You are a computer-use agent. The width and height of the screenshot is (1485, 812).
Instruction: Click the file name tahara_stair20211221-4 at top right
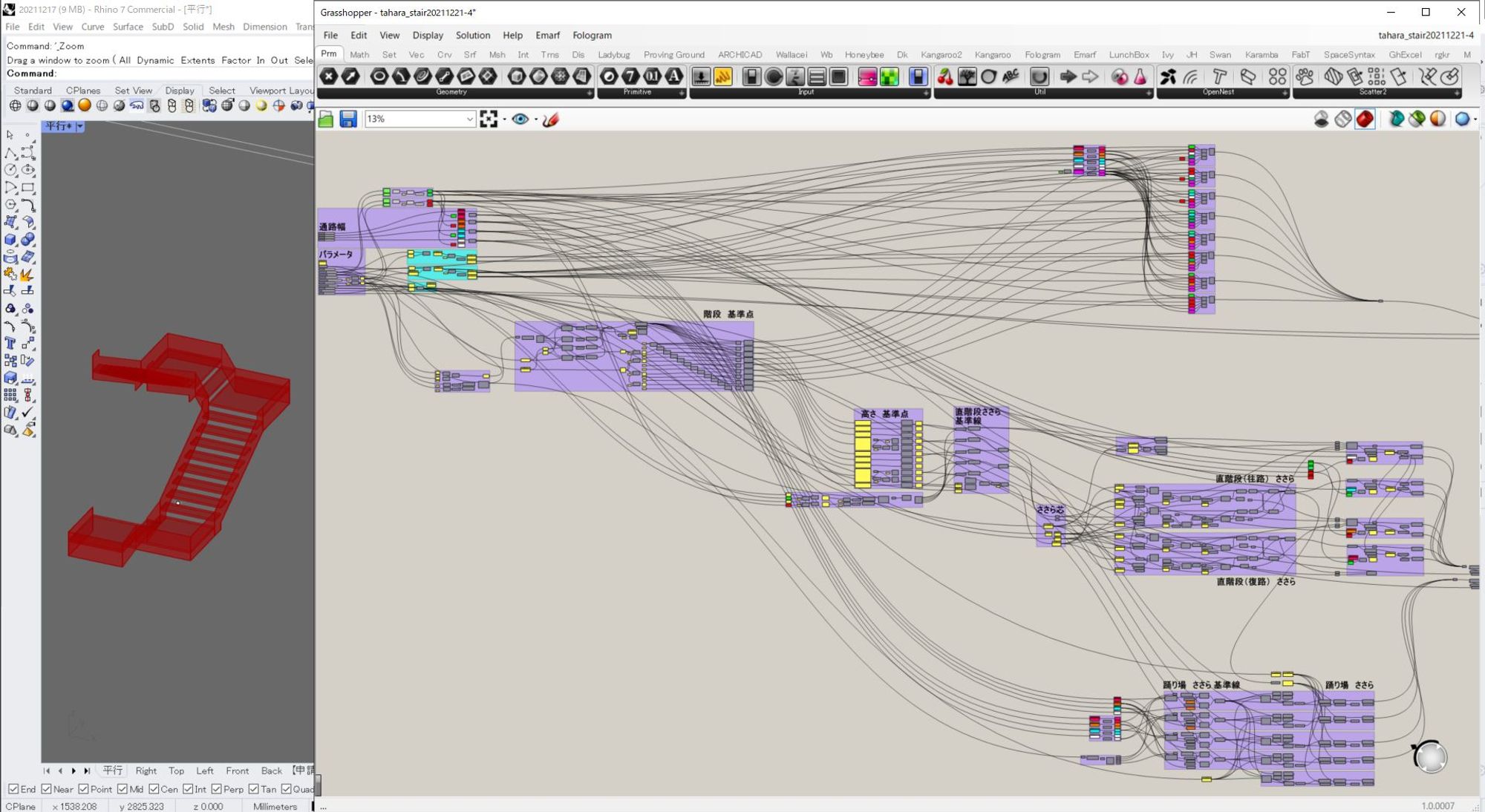pos(1426,35)
